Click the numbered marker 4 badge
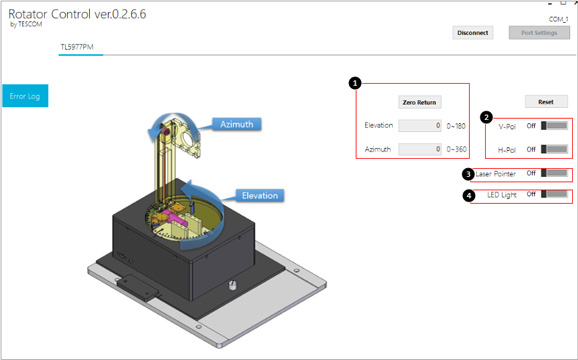This screenshot has width=578, height=360. tap(468, 195)
